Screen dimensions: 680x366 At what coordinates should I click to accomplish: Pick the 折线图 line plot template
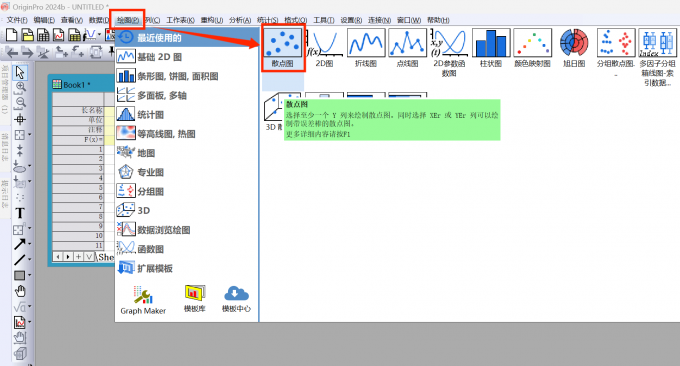coord(366,48)
